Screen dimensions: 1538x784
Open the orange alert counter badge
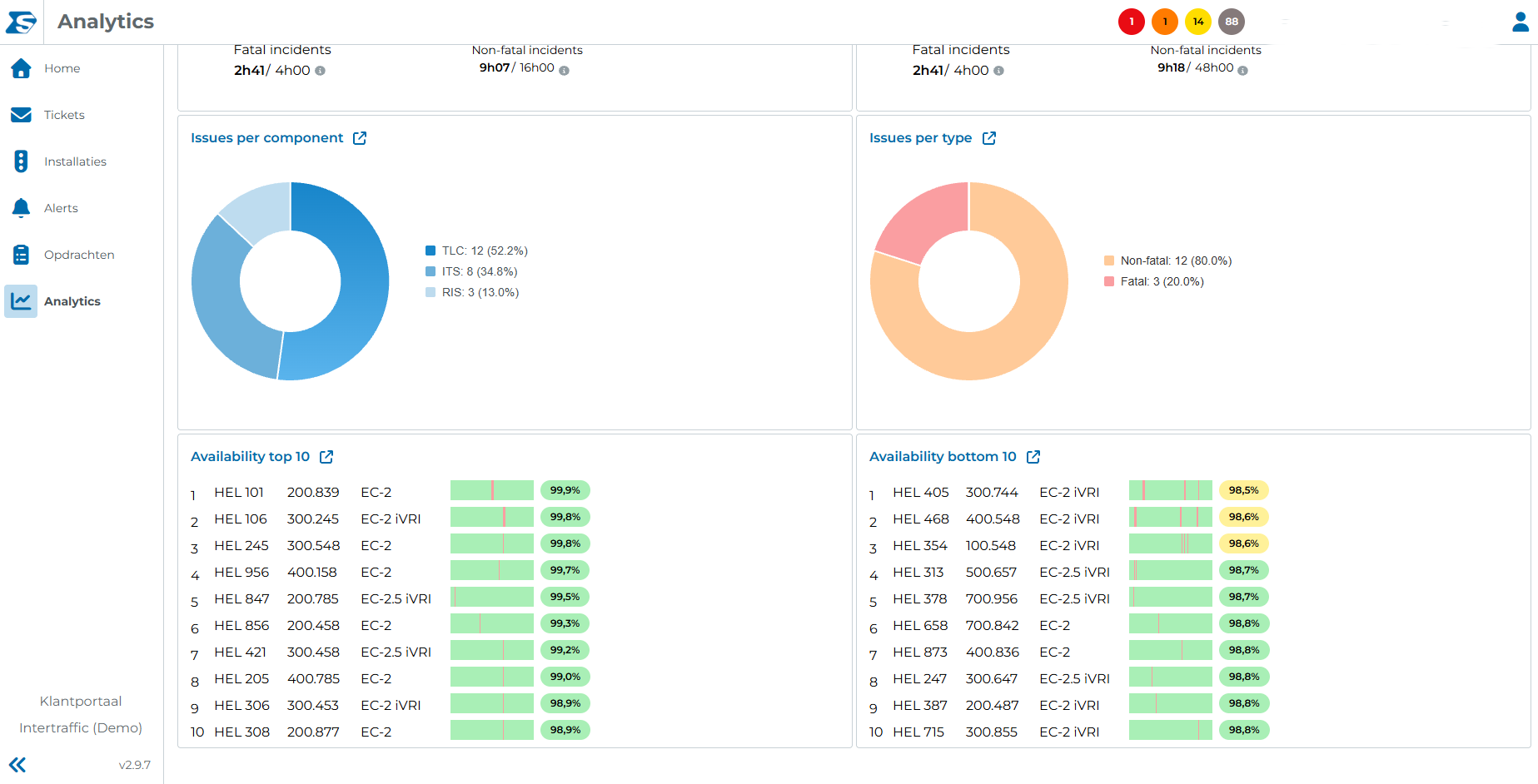pyautogui.click(x=1165, y=22)
